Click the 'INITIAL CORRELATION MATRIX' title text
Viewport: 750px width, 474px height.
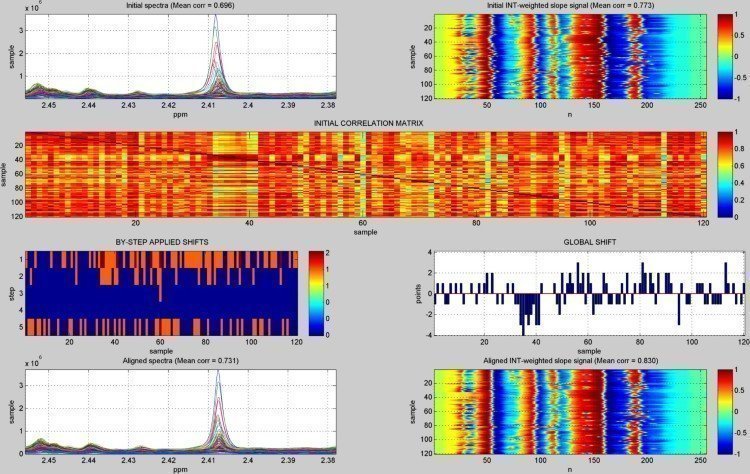368,123
